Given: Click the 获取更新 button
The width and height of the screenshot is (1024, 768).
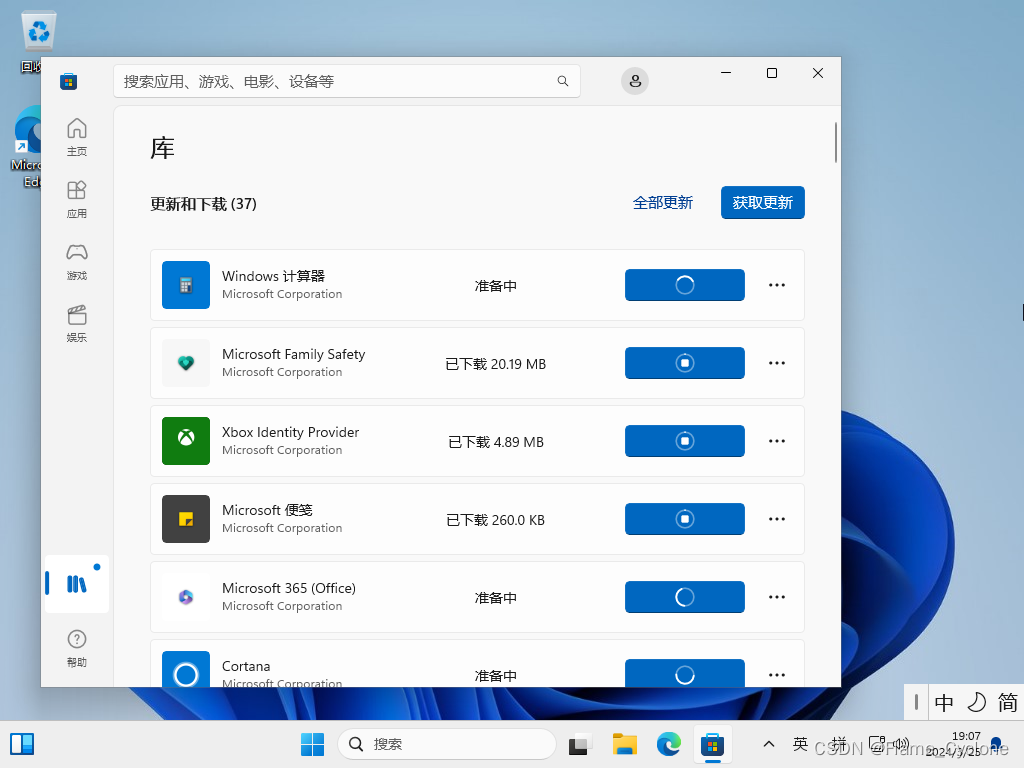Looking at the screenshot, I should pos(762,202).
